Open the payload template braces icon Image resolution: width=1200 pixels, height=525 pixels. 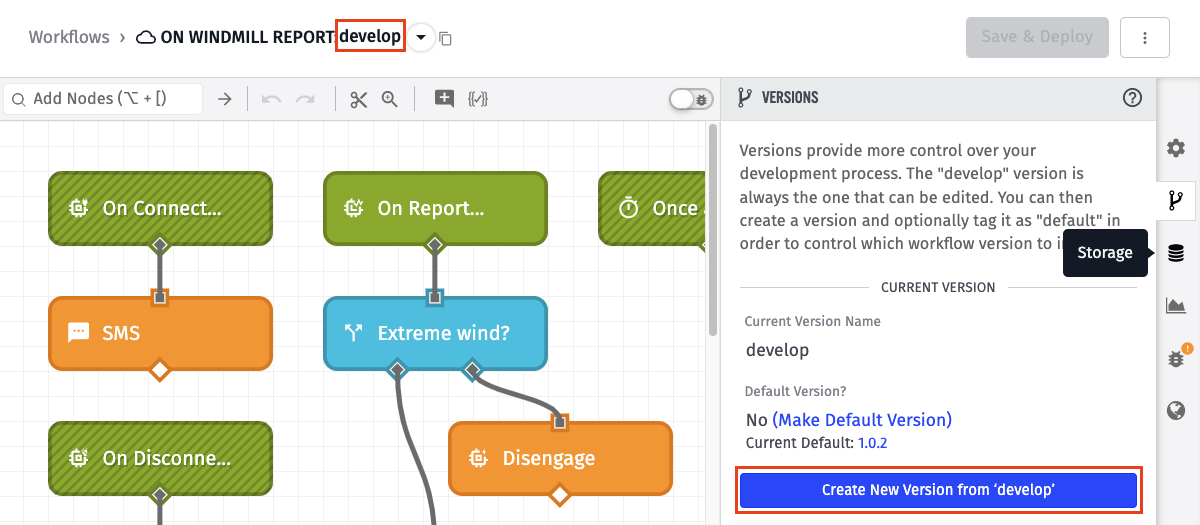pos(478,99)
